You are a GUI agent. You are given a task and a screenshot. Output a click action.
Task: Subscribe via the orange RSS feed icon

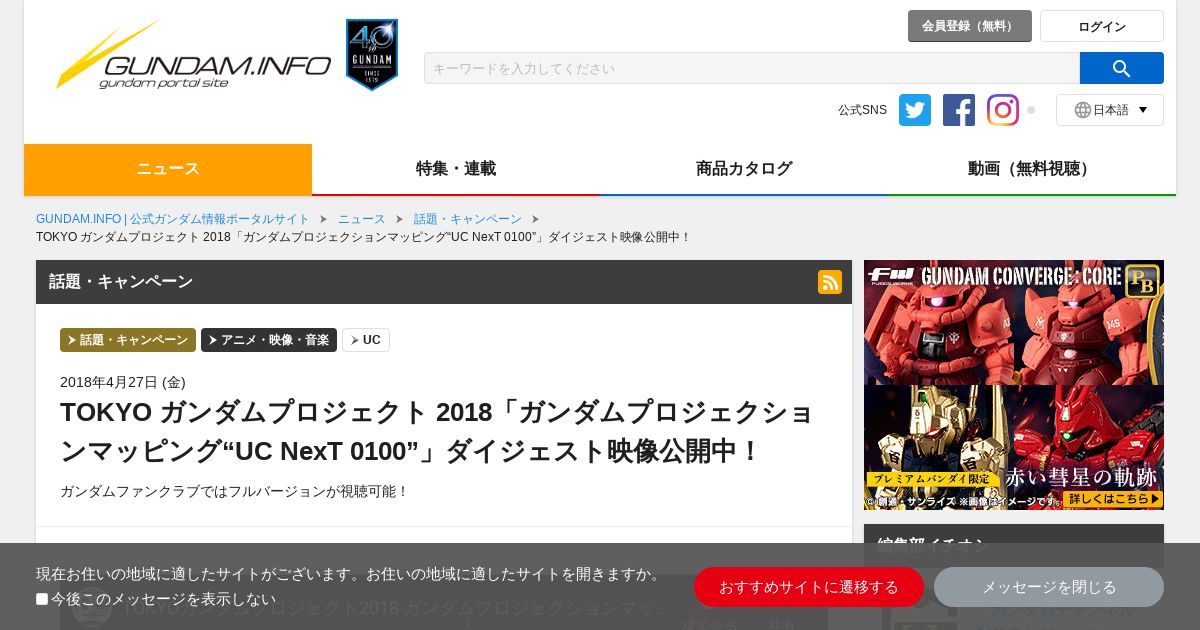[830, 282]
